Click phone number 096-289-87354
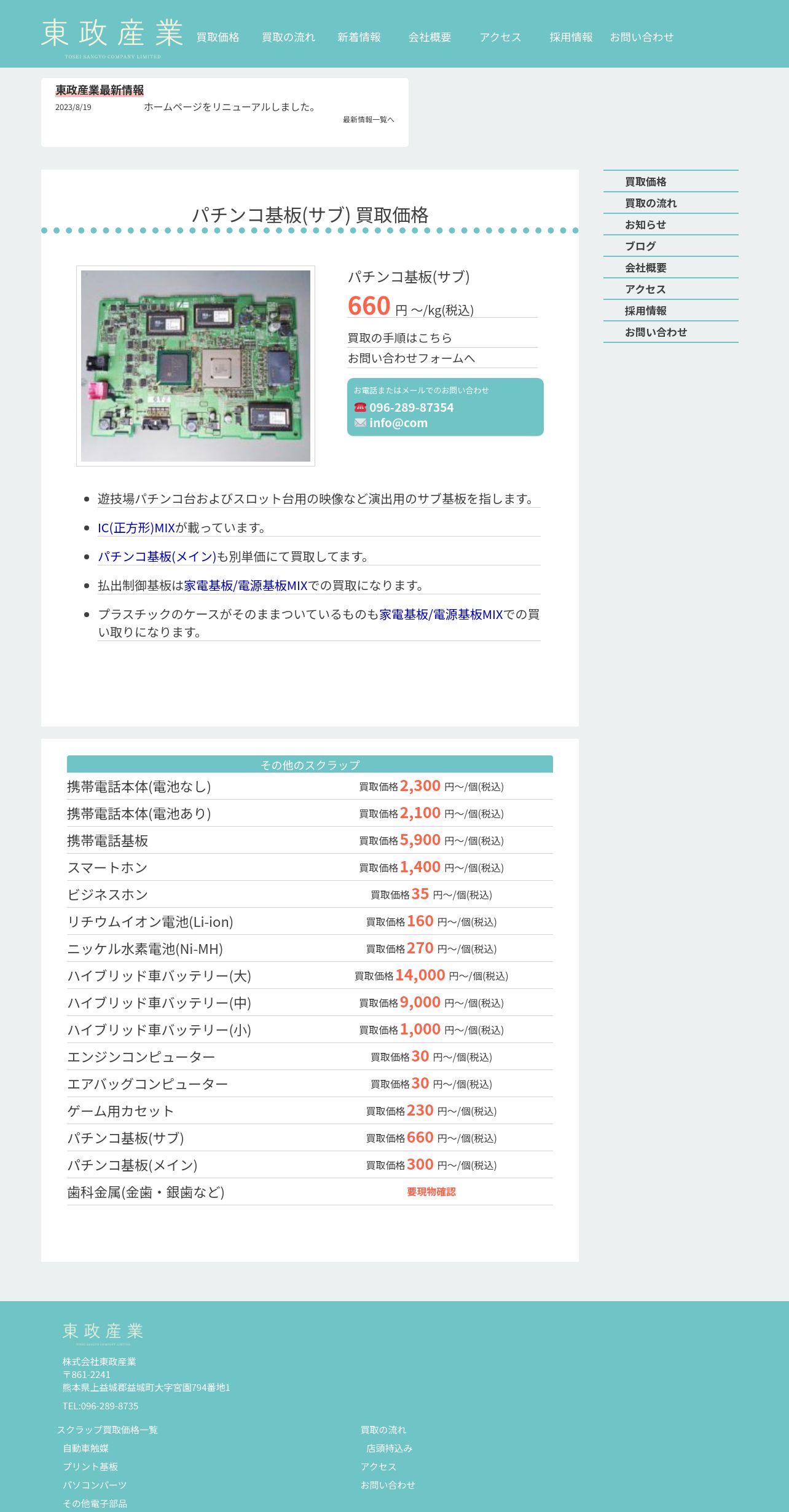The image size is (789, 1512). click(411, 408)
